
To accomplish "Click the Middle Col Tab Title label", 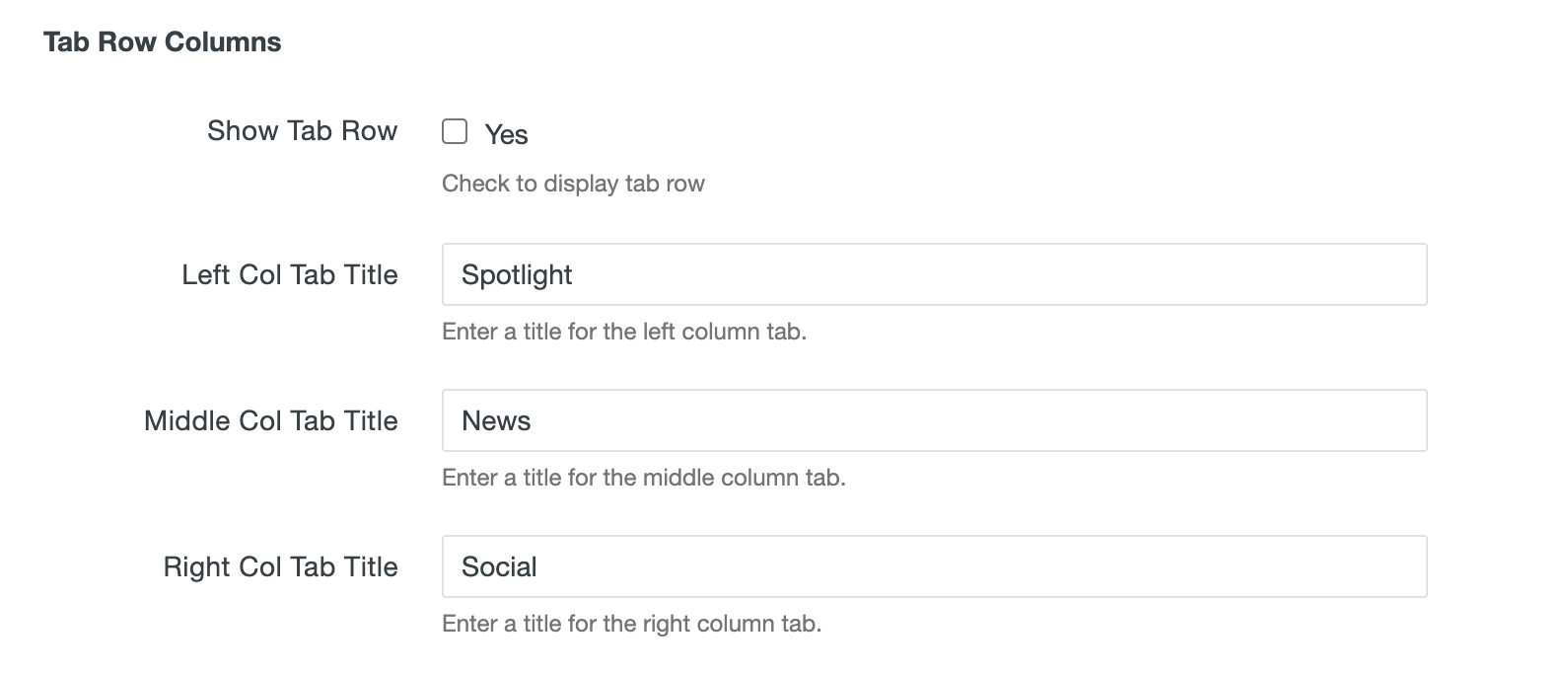I will (270, 419).
